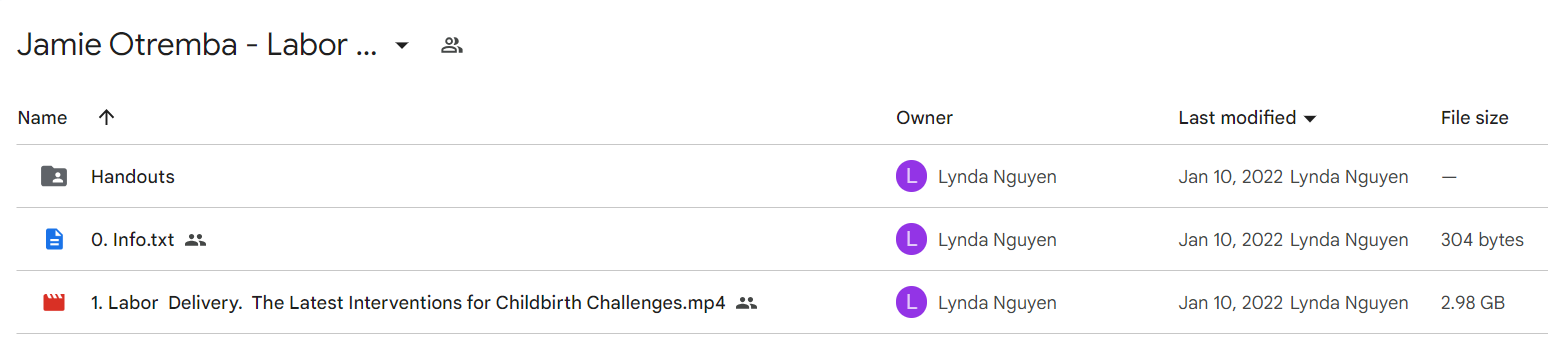Screen dimensions: 1548x363
Task: Click the red video file icon
Action: point(54,302)
